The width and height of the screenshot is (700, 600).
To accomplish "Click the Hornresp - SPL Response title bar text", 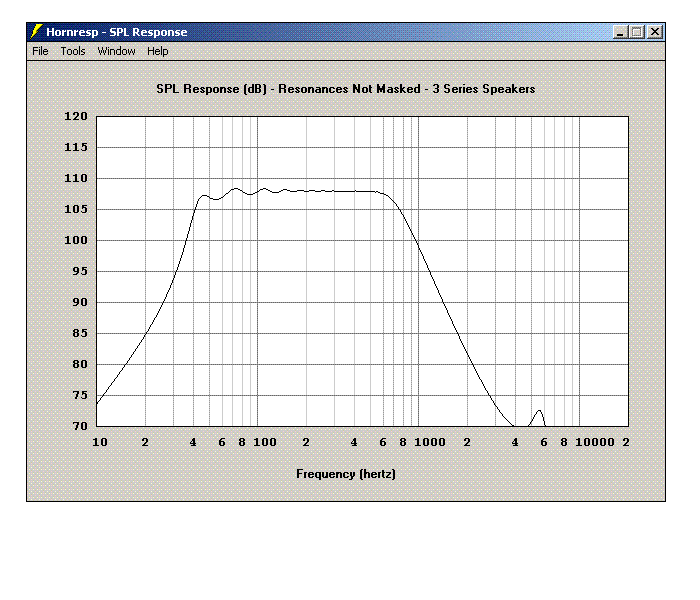I will click(117, 32).
